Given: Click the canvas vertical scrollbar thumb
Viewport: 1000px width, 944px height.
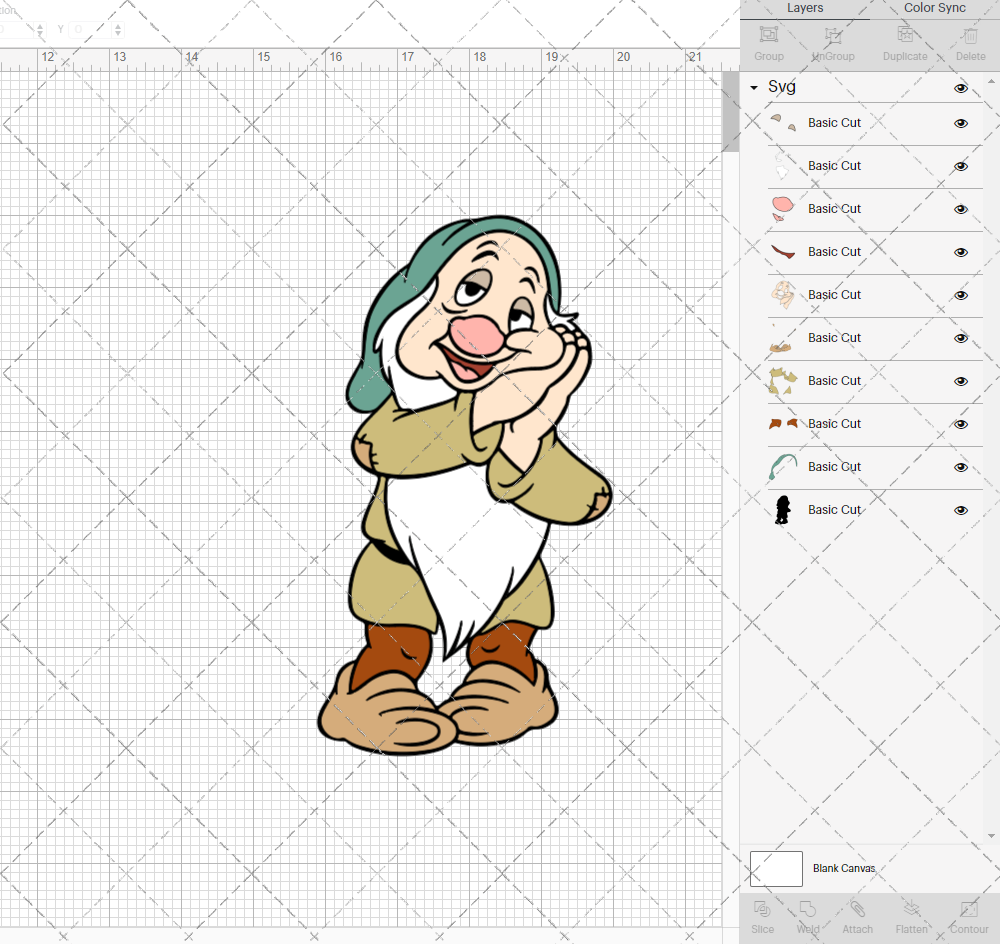Looking at the screenshot, I should 730,112.
